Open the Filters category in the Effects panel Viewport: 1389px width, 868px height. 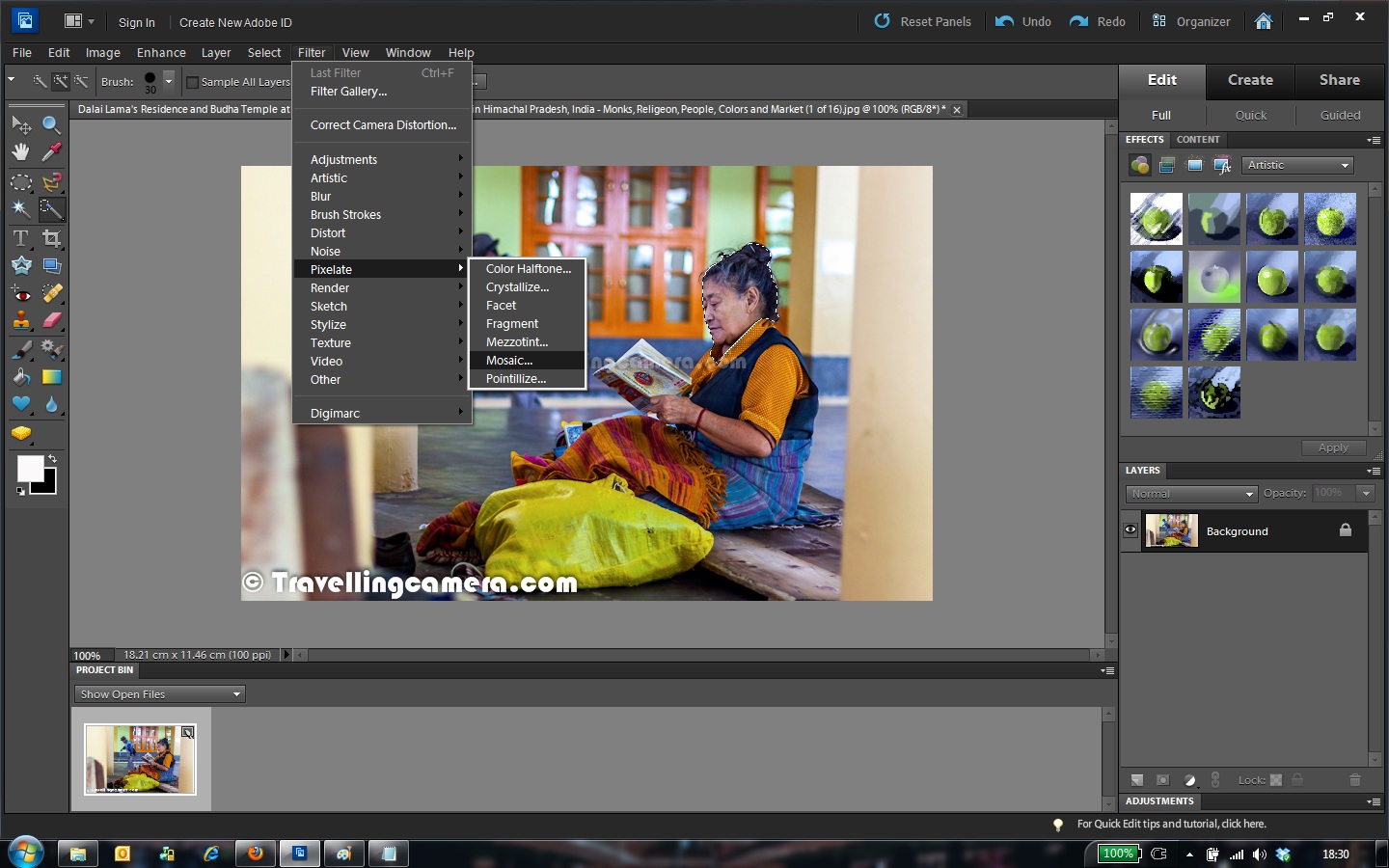(x=1140, y=165)
